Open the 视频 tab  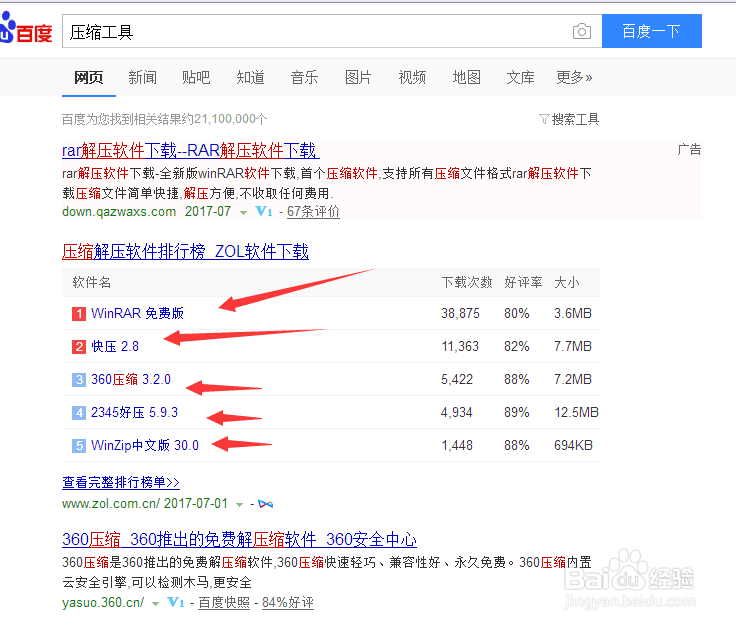[x=412, y=77]
